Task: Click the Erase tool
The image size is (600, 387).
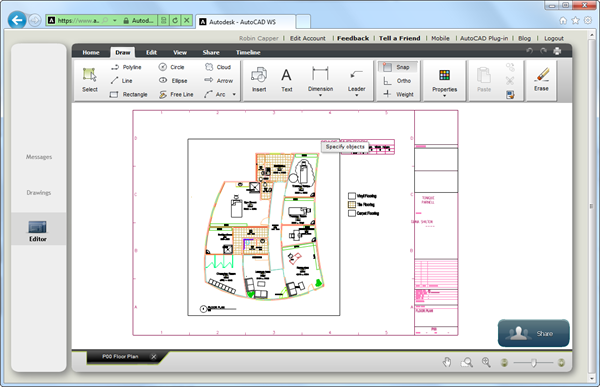Action: coord(541,80)
